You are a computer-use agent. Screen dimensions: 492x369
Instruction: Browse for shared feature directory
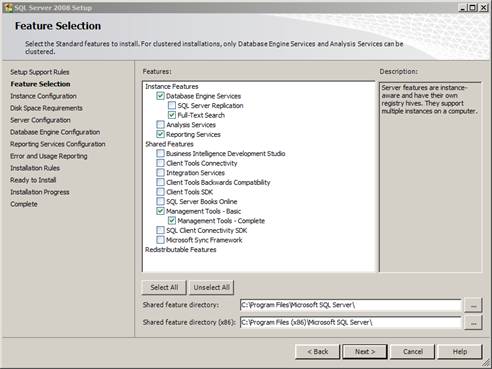click(473, 305)
